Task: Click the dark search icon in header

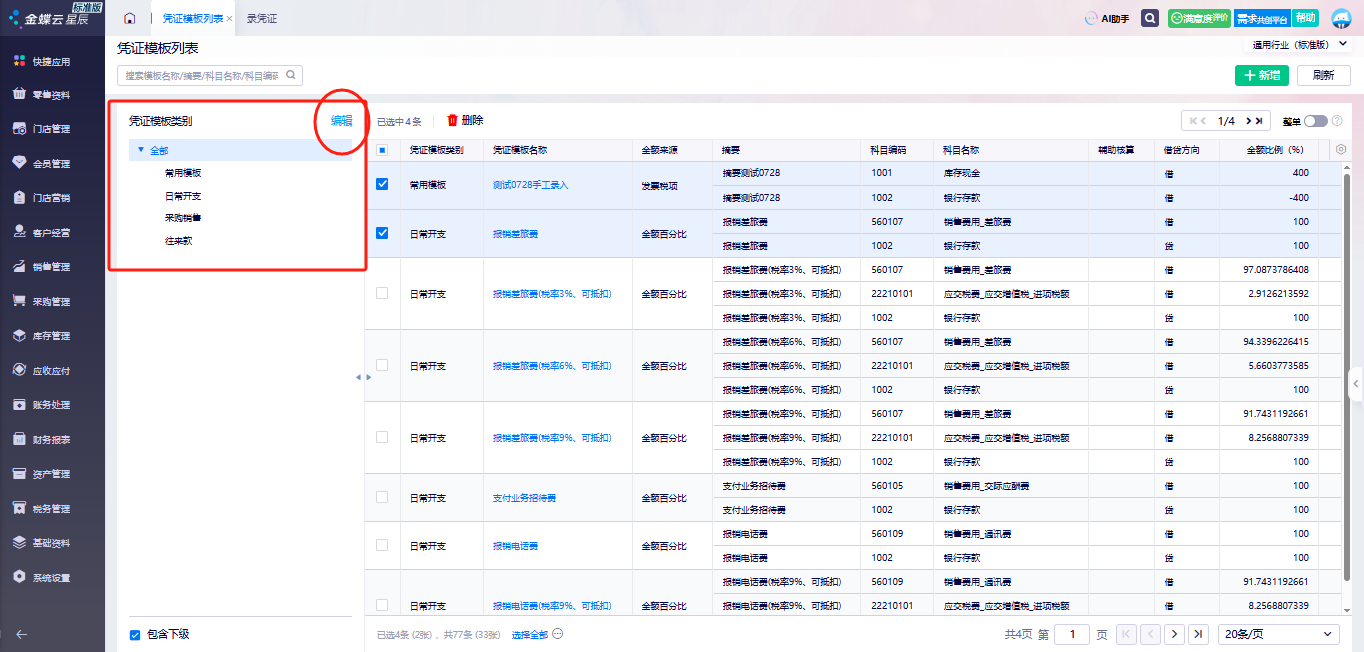Action: 1150,19
